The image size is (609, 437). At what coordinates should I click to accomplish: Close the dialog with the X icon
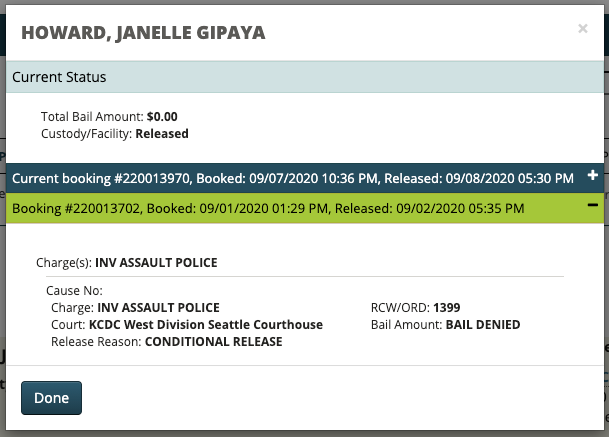click(583, 29)
